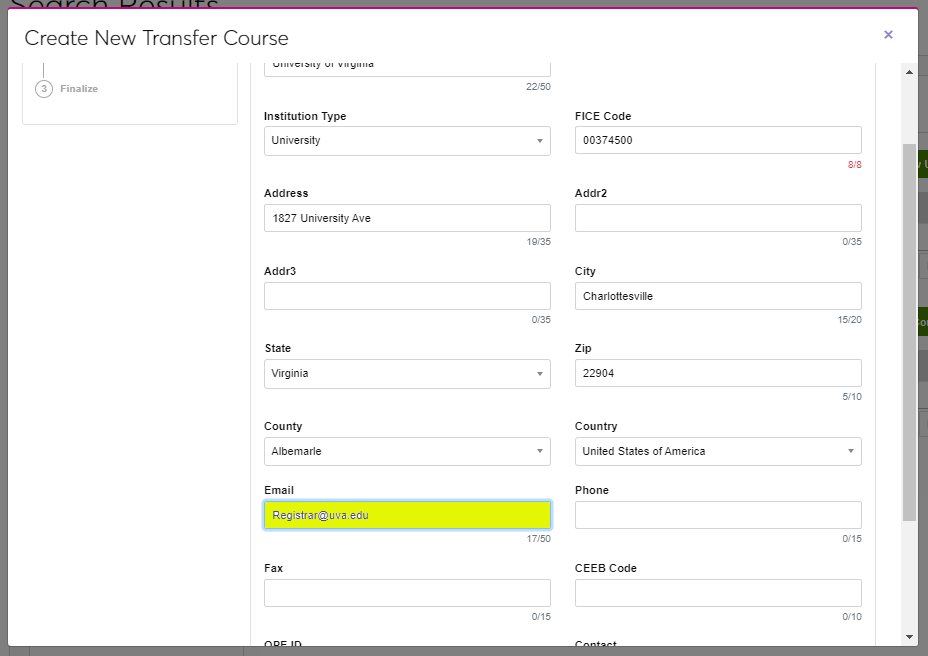Click the empty Addr3 field
Viewport: 928px width, 656px height.
point(407,296)
